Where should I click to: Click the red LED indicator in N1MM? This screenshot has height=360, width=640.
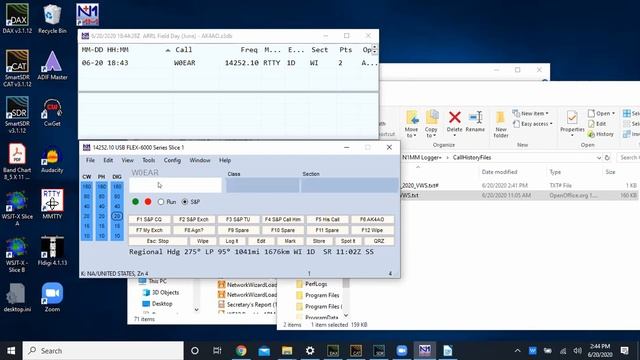[x=148, y=202]
